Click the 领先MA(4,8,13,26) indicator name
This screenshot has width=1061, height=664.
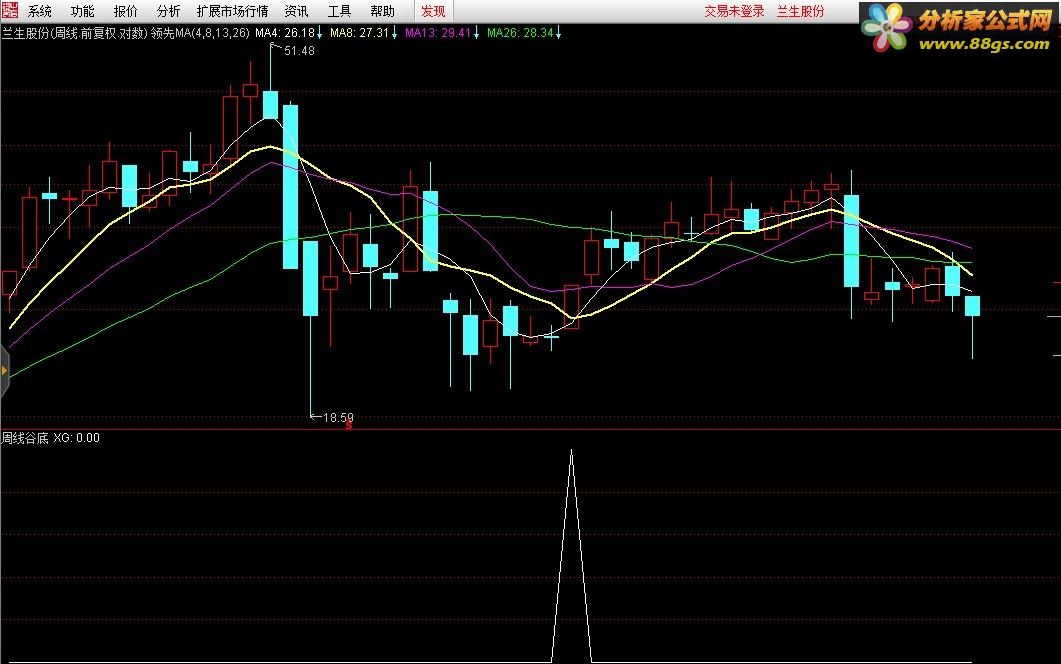(200, 32)
